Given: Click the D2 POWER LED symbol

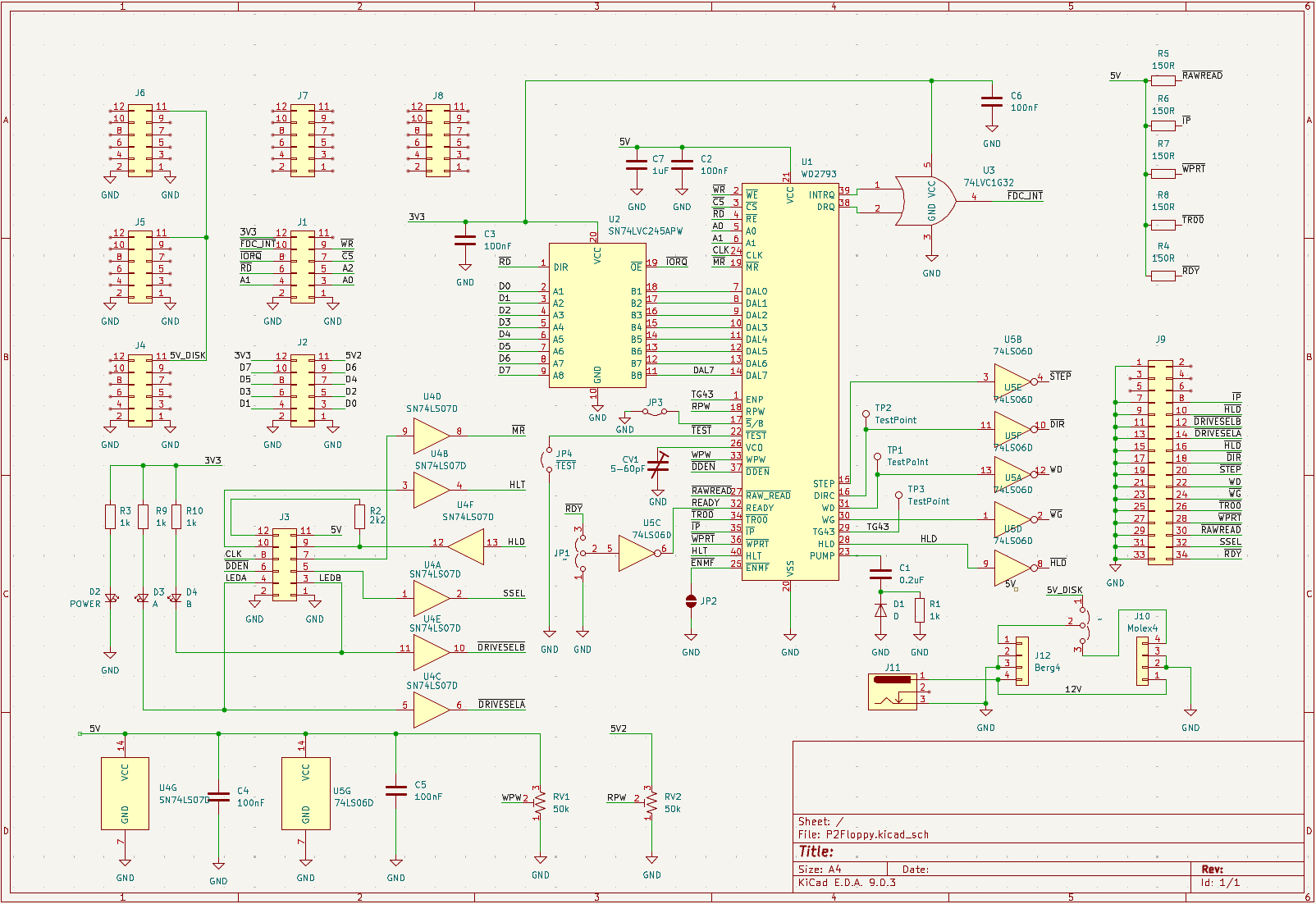Looking at the screenshot, I should tap(111, 598).
